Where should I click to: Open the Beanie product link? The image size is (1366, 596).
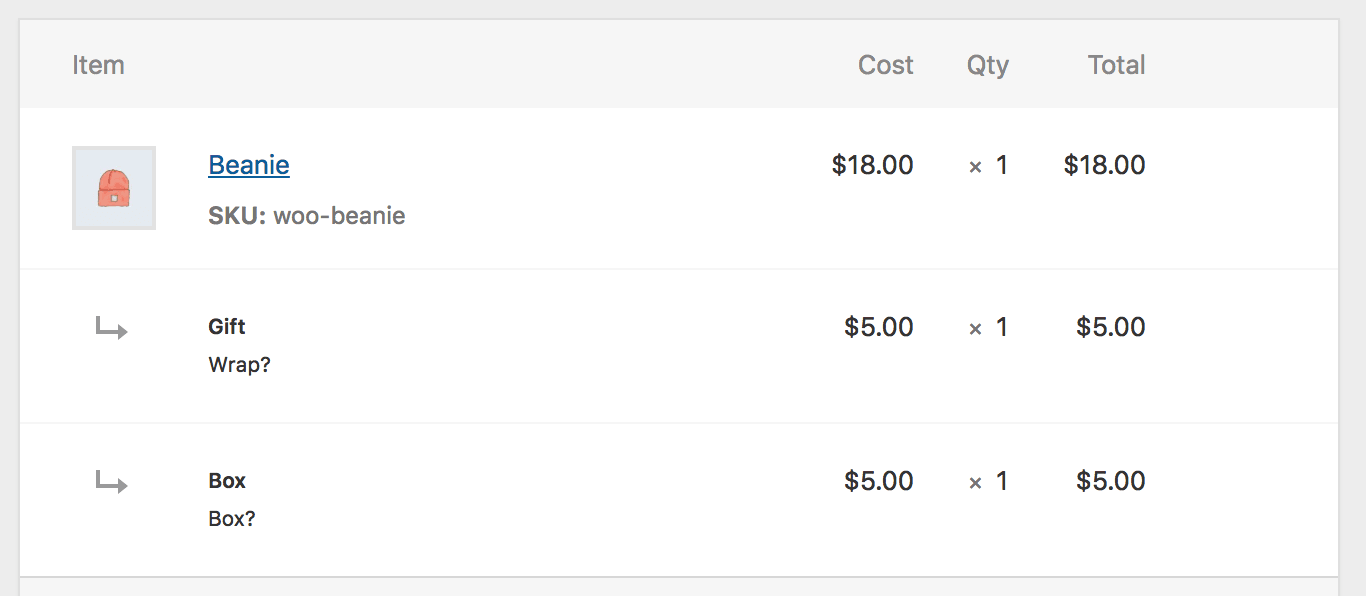click(x=249, y=165)
